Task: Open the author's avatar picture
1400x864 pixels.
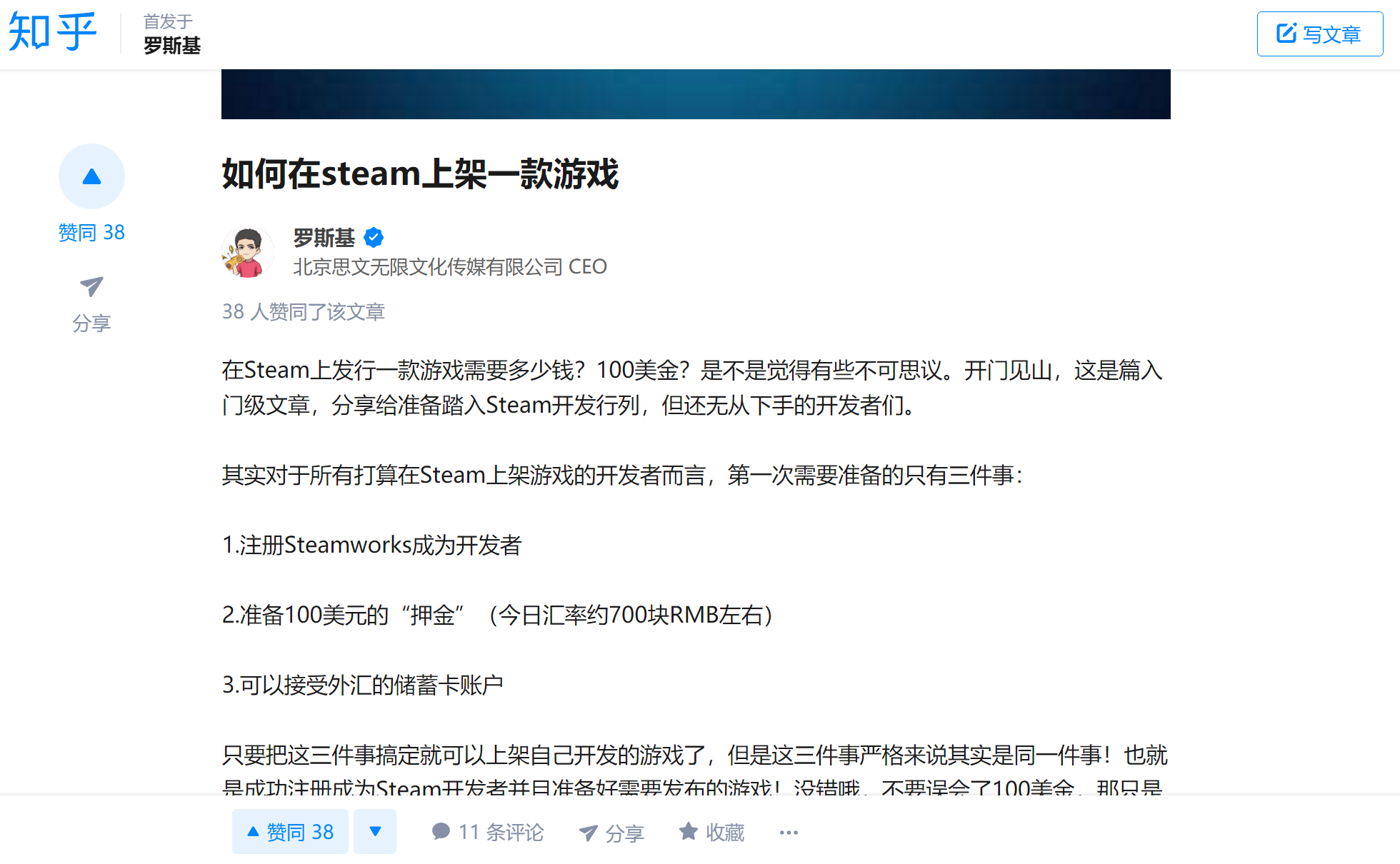Action: (247, 252)
